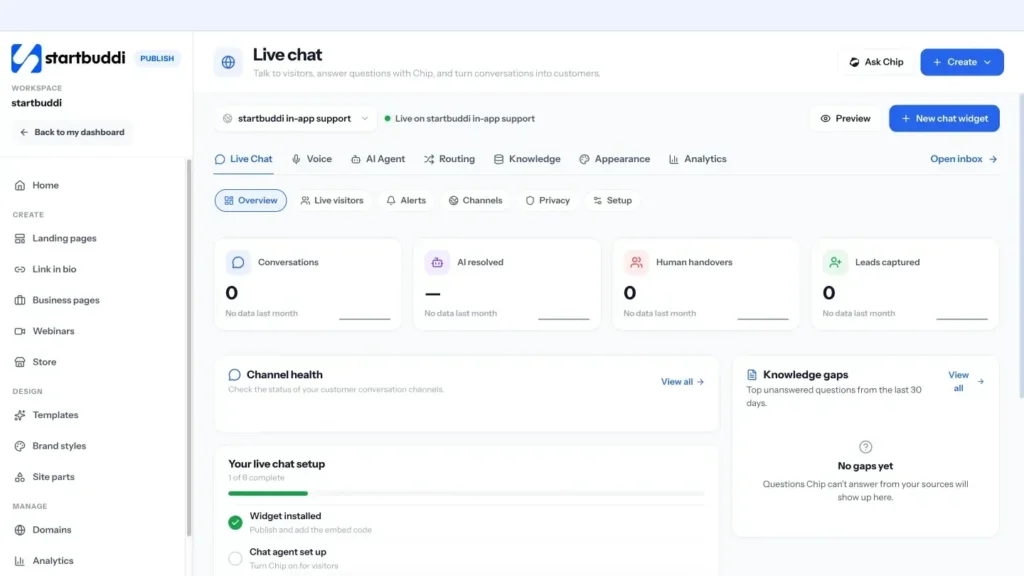Image resolution: width=1024 pixels, height=576 pixels.
Task: Click the Templates sparkle icon
Action: click(x=20, y=415)
